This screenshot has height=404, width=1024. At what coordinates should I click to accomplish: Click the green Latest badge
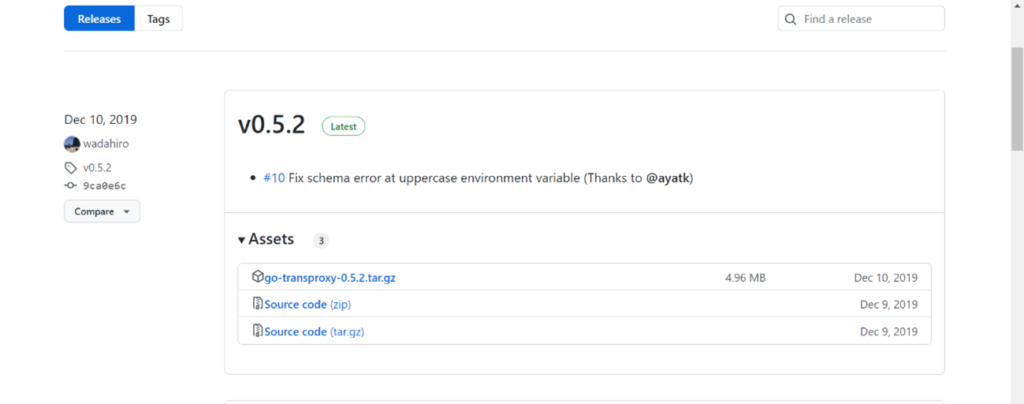click(343, 127)
